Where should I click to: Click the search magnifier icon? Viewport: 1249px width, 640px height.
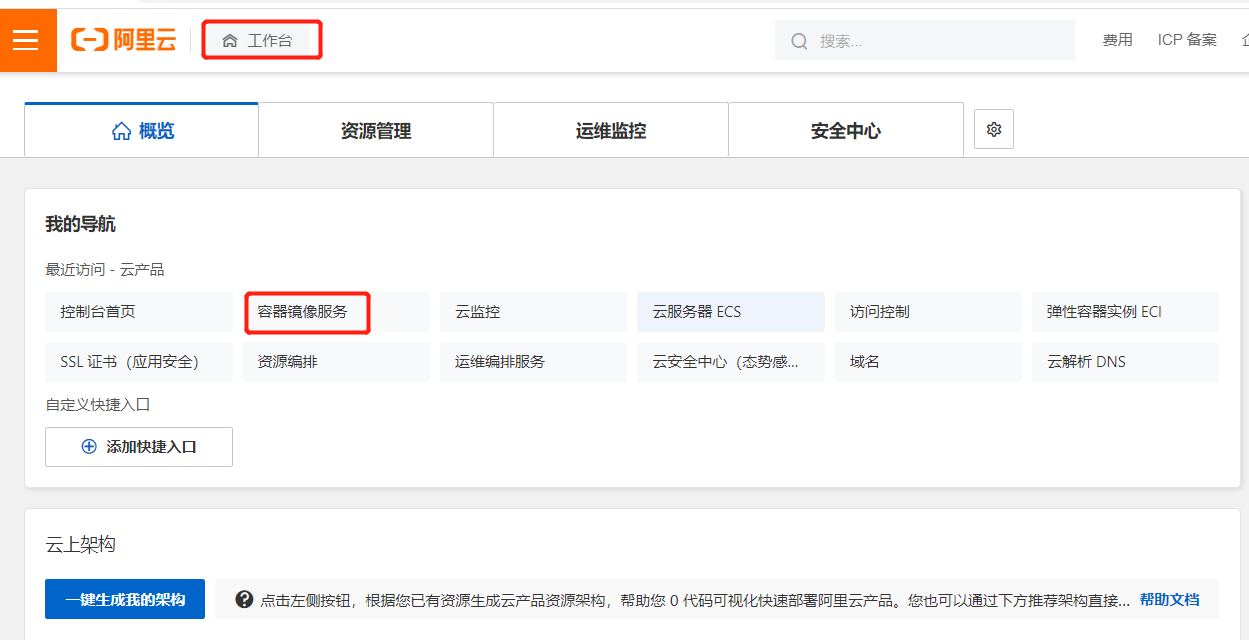[x=799, y=41]
